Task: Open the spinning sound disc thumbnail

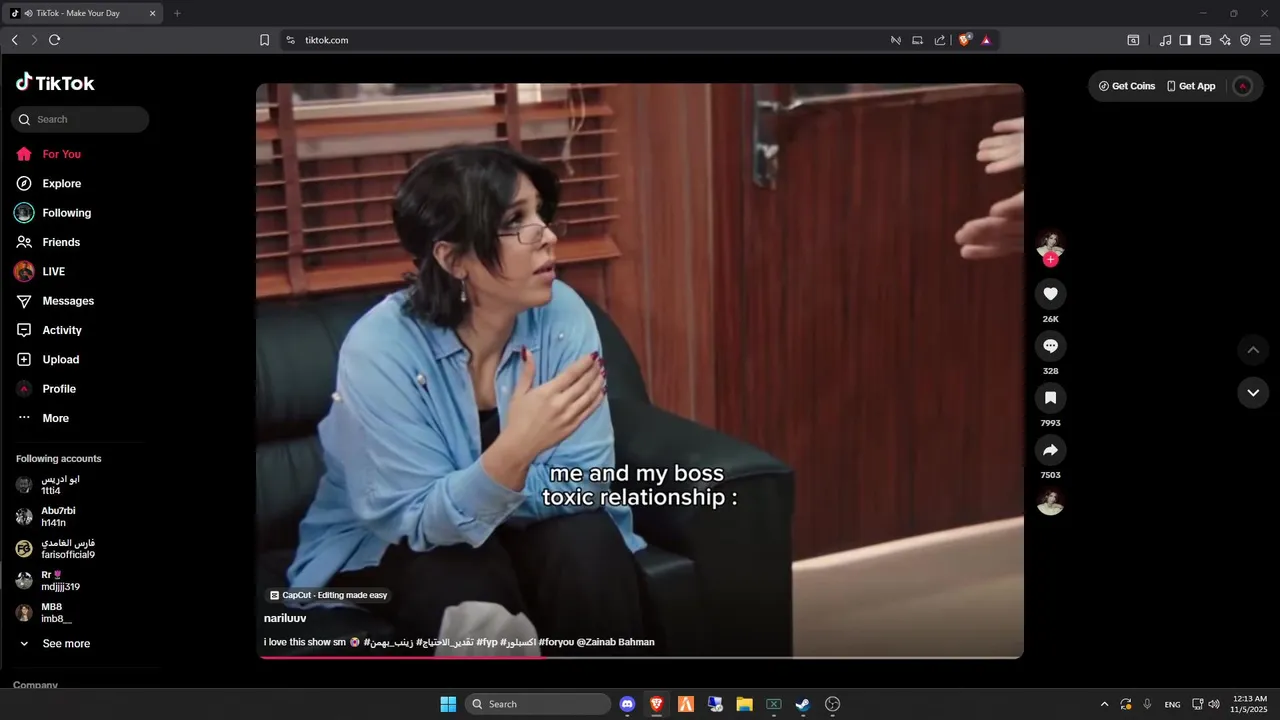Action: pyautogui.click(x=1050, y=502)
